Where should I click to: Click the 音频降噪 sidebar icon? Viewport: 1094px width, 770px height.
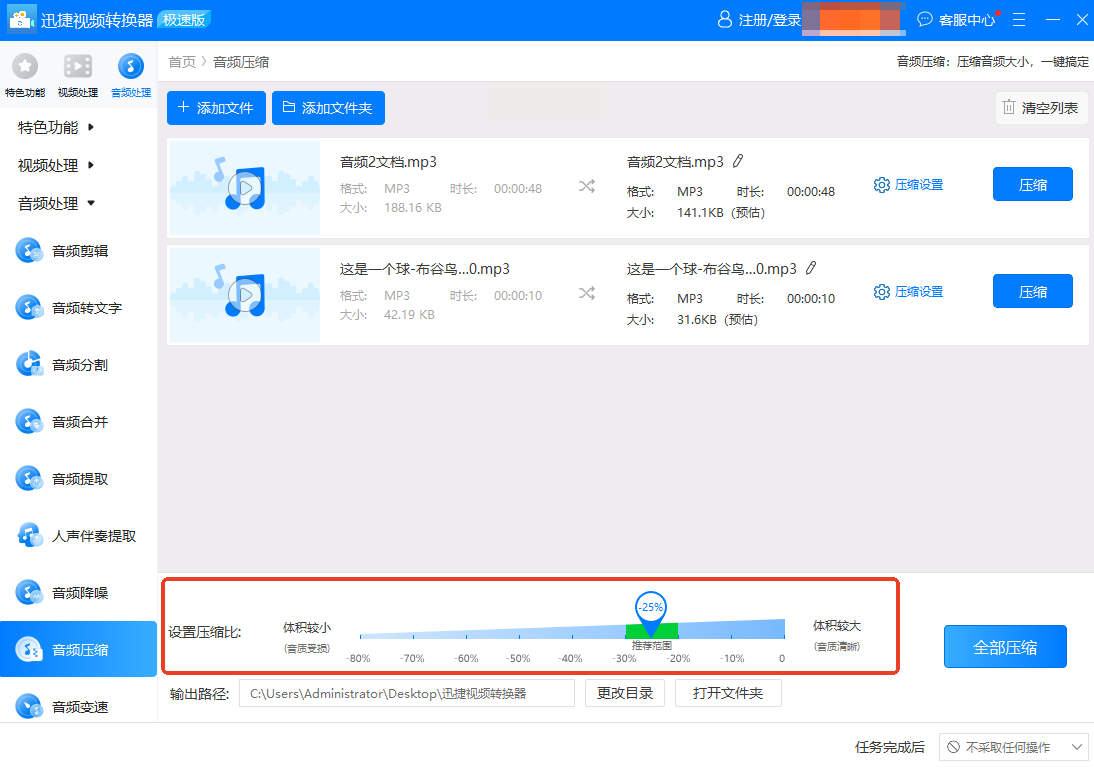[29, 593]
